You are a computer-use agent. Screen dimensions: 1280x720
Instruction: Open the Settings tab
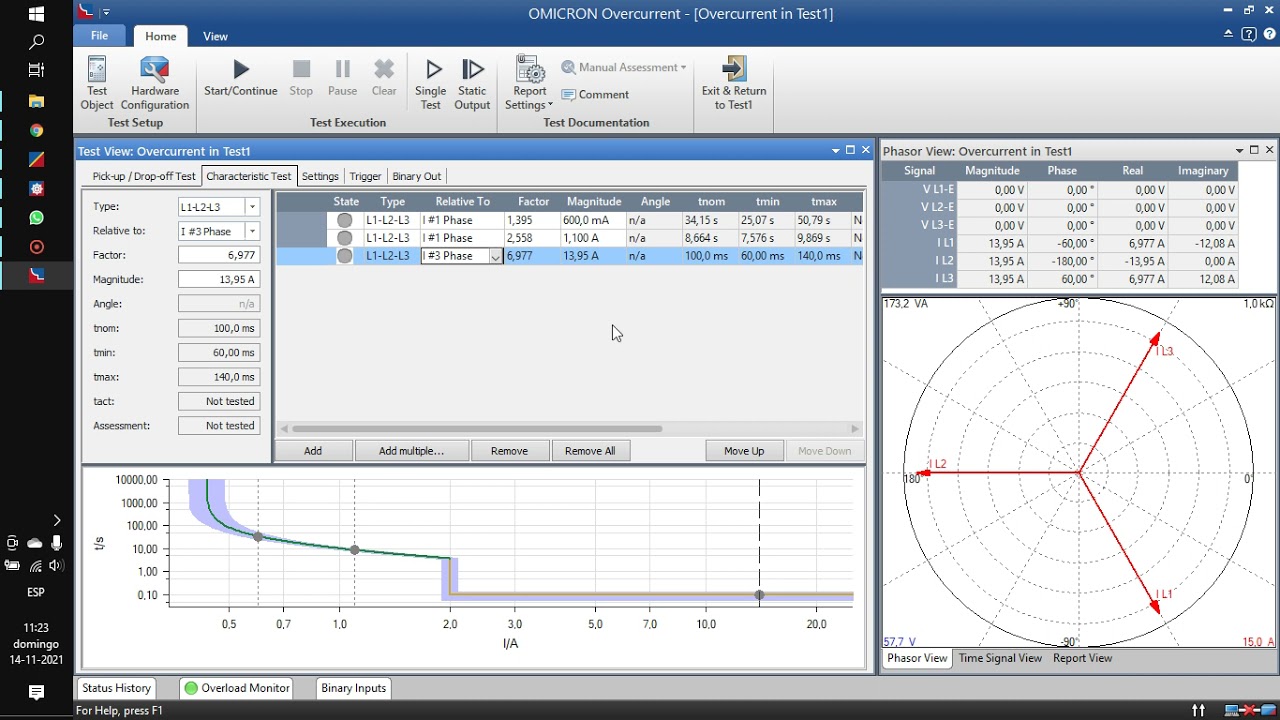[320, 176]
